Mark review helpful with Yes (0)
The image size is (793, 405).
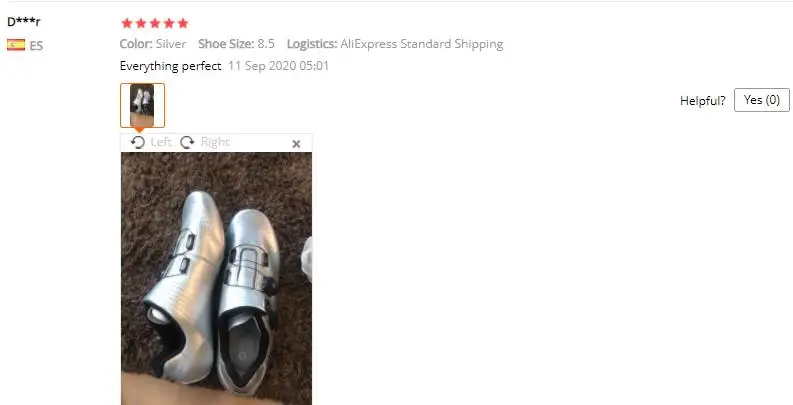762,100
